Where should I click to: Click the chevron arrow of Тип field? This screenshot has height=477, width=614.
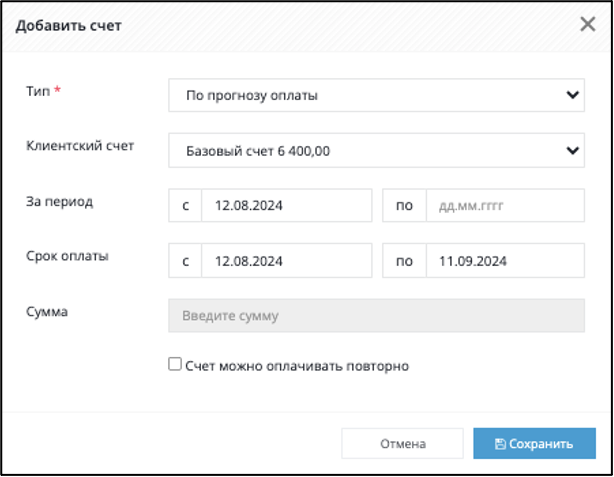pyautogui.click(x=572, y=95)
